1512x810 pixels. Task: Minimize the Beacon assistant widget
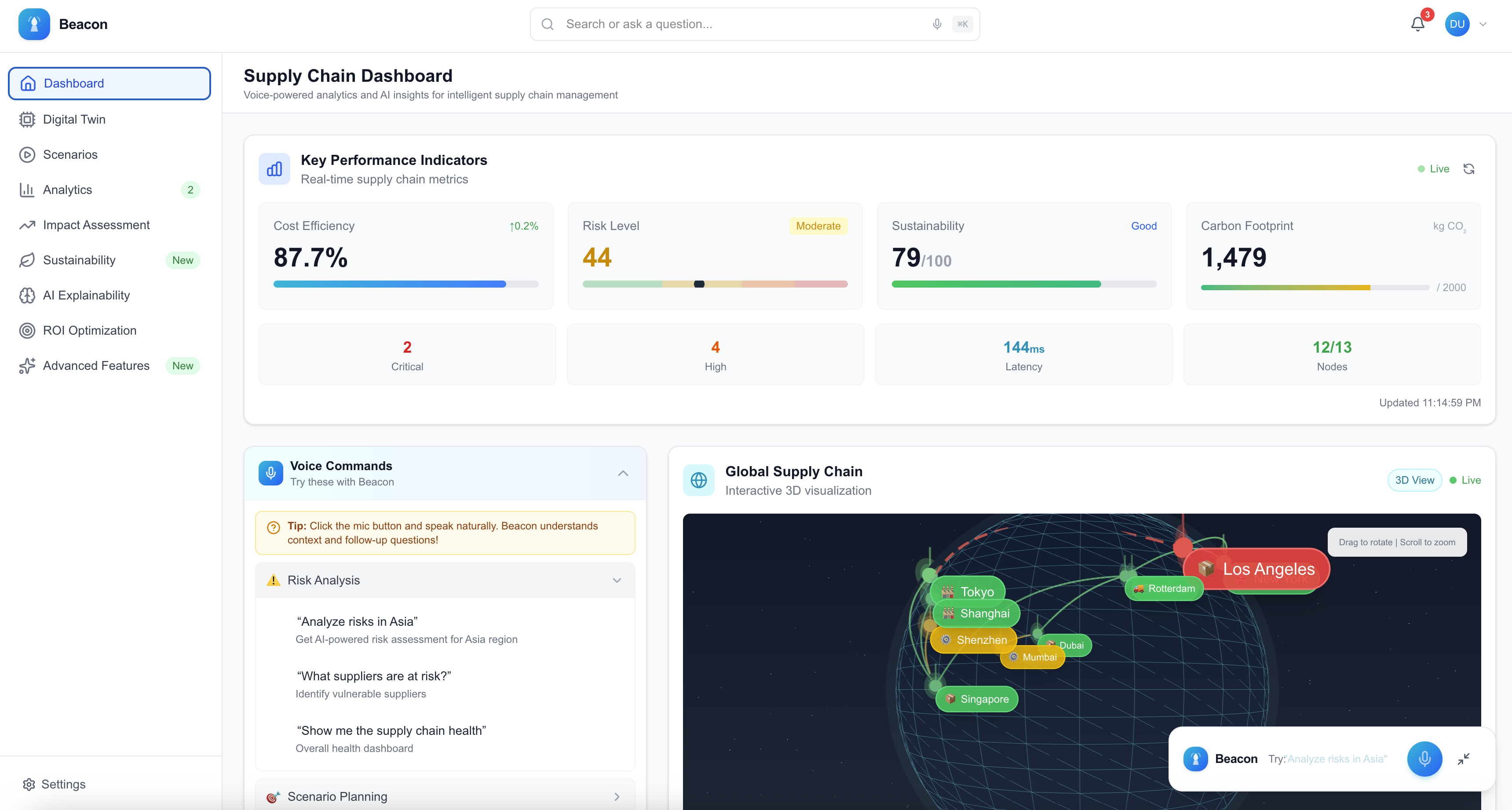[1463, 759]
